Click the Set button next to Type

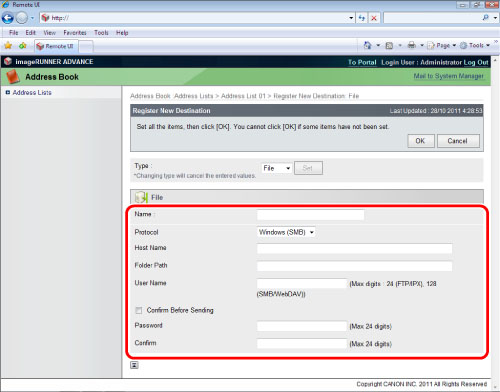click(x=308, y=168)
